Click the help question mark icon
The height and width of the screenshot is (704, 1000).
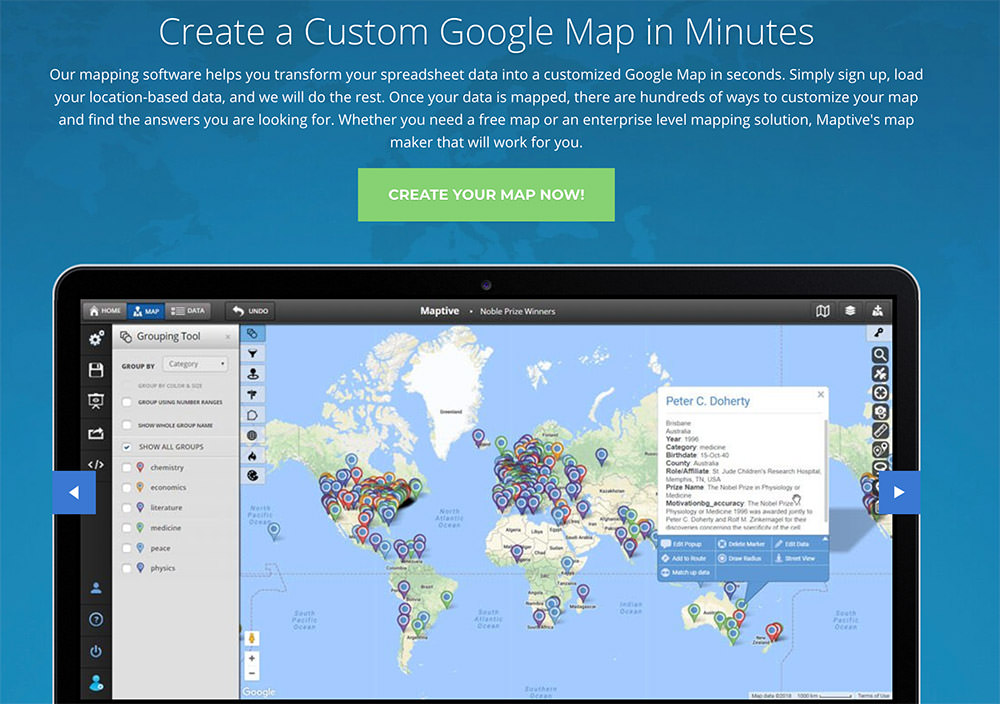tap(96, 619)
